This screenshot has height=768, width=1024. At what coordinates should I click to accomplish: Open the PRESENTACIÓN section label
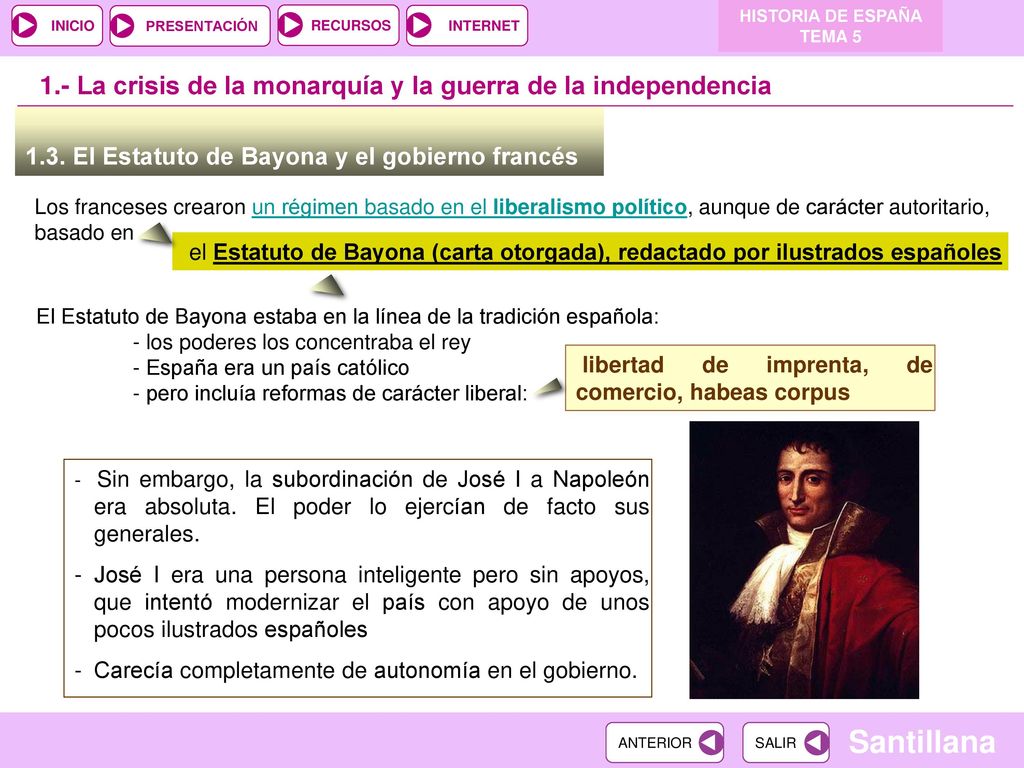[202, 26]
